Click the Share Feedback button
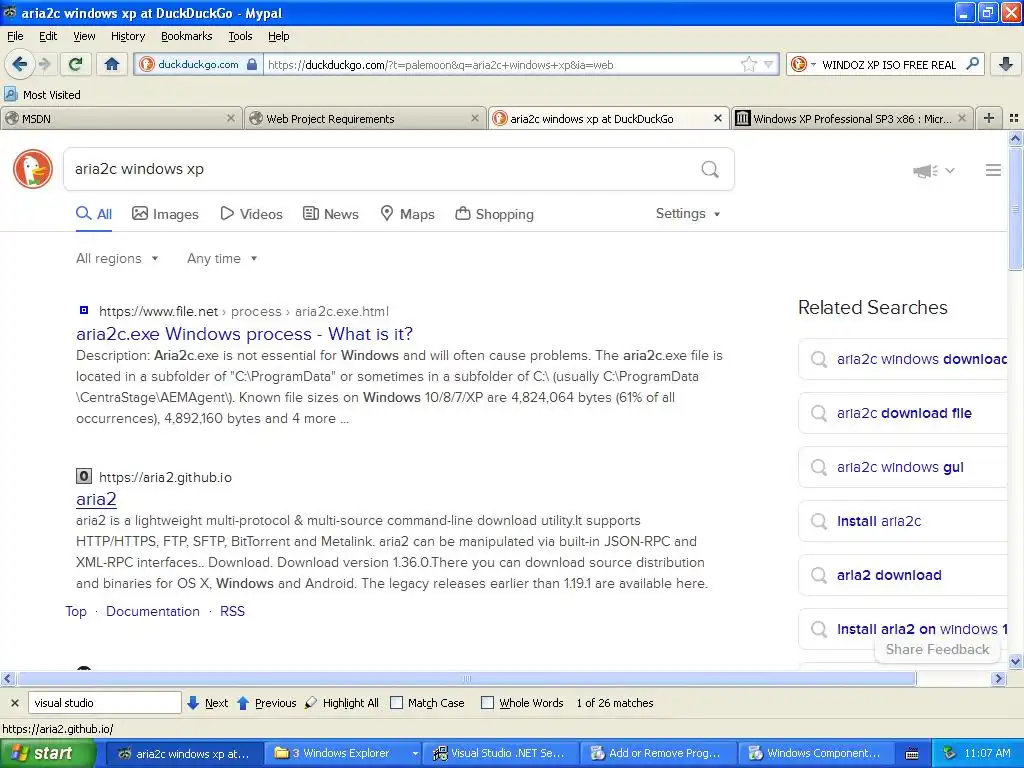 (937, 649)
